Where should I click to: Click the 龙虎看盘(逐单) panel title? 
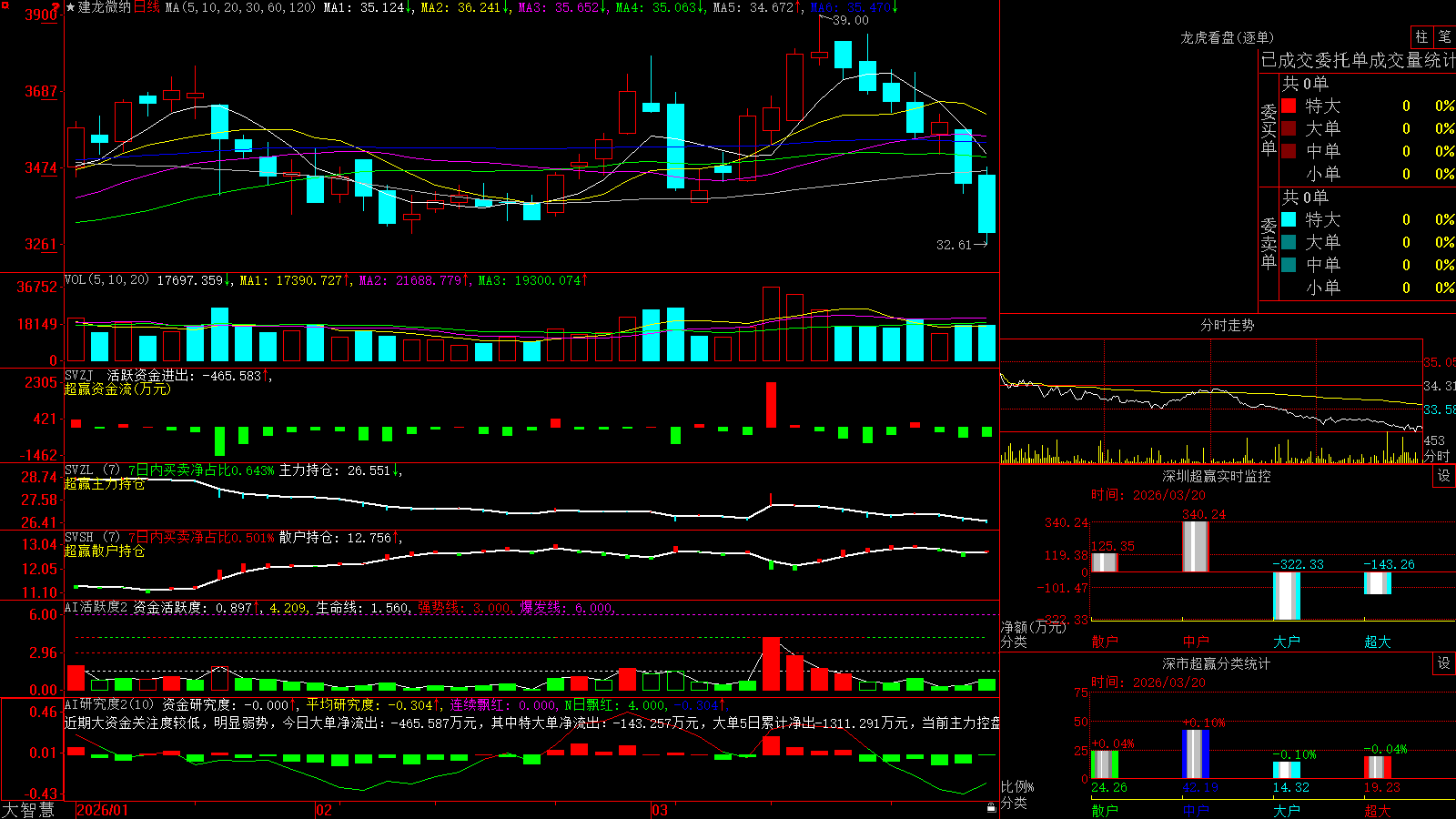(1227, 37)
